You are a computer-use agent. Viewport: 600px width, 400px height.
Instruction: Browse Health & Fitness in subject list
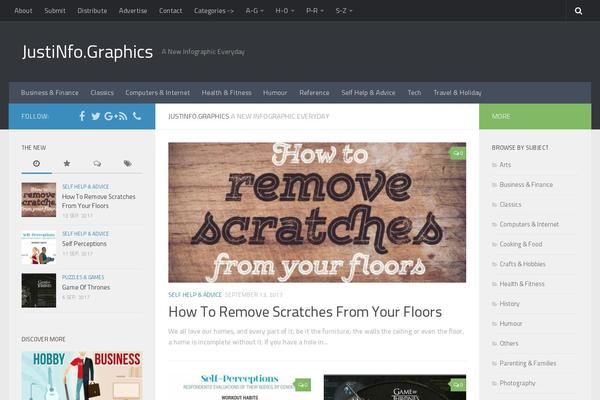[x=522, y=284]
